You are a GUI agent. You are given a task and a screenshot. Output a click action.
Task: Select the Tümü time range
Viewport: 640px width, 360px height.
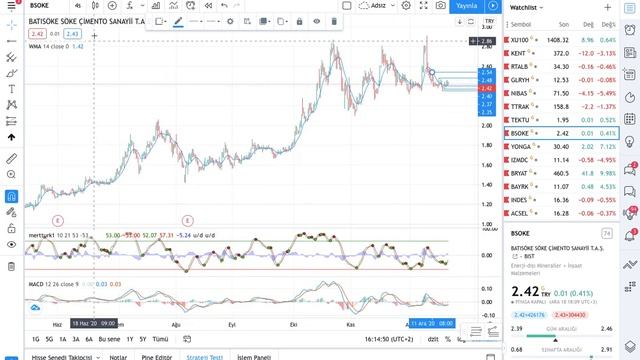pyautogui.click(x=160, y=339)
